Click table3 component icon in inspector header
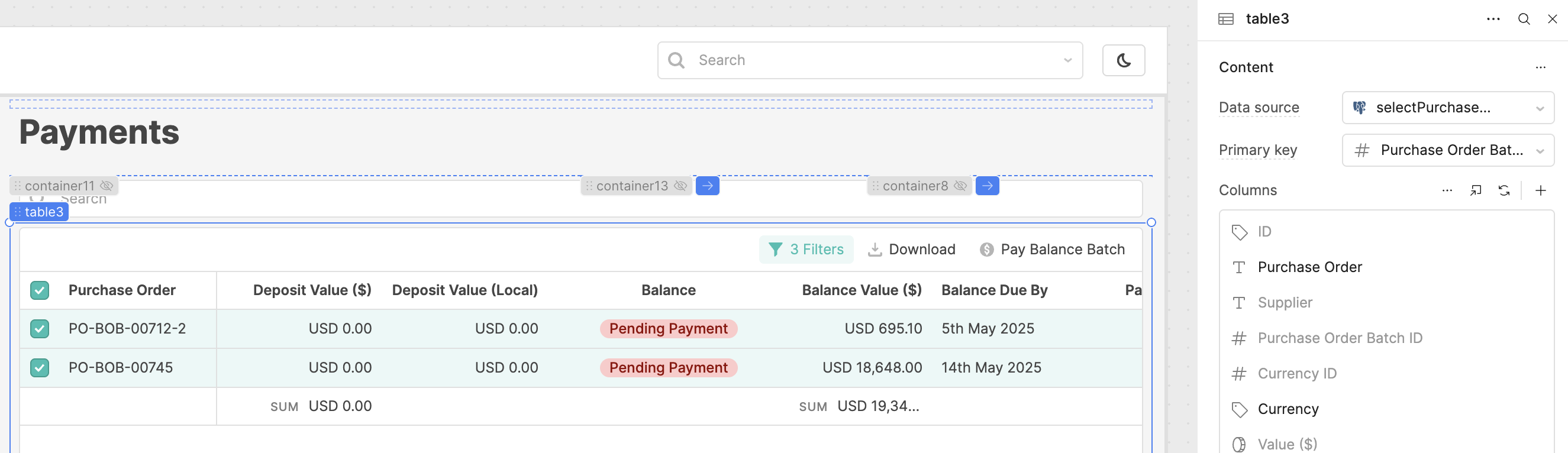1568x453 pixels. (x=1226, y=19)
